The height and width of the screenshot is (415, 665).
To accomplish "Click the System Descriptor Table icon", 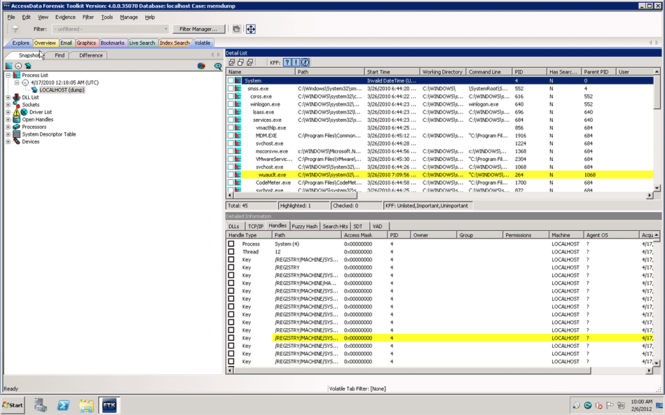I will pos(17,134).
